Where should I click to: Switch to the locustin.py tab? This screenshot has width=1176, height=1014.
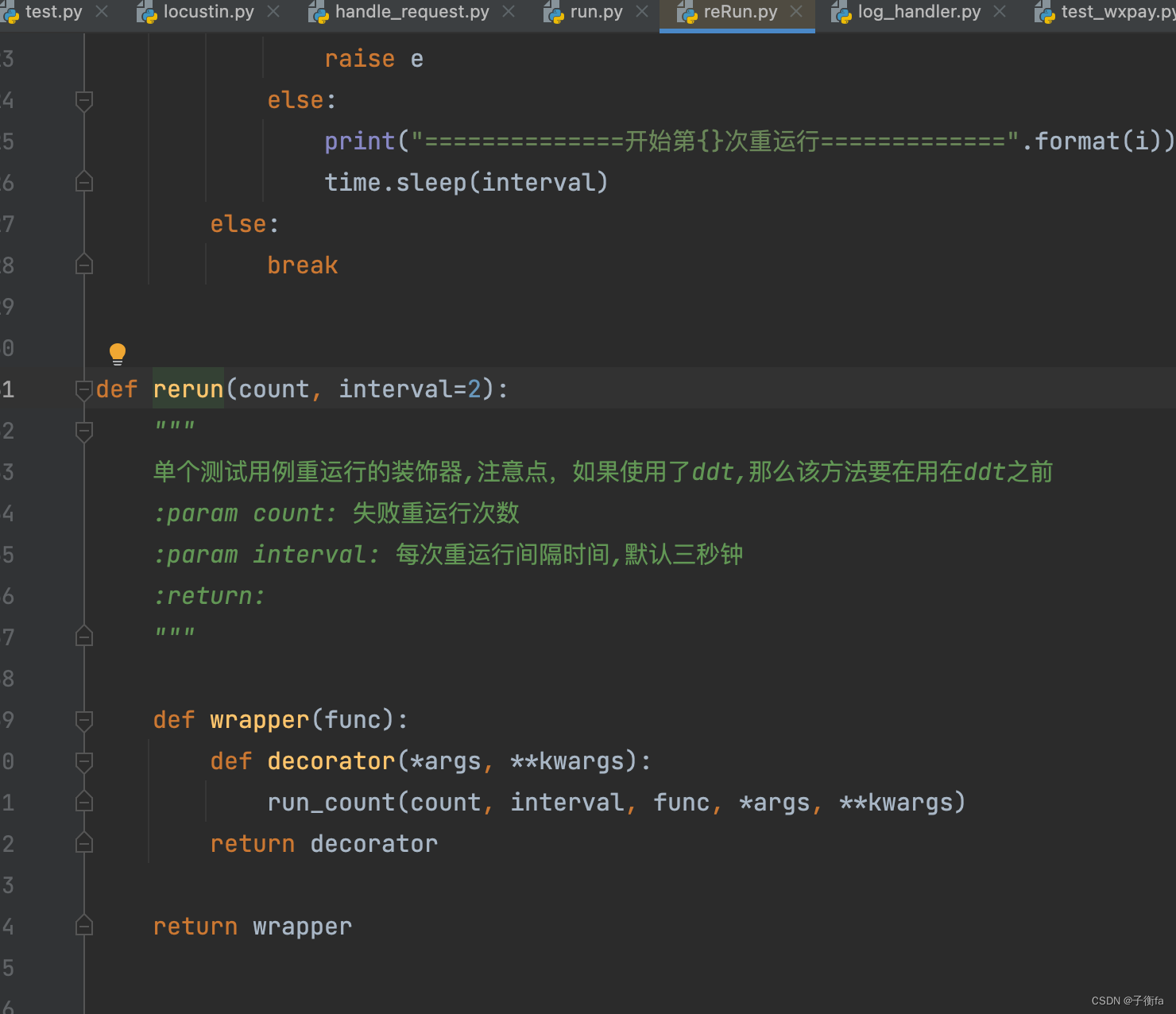[208, 12]
